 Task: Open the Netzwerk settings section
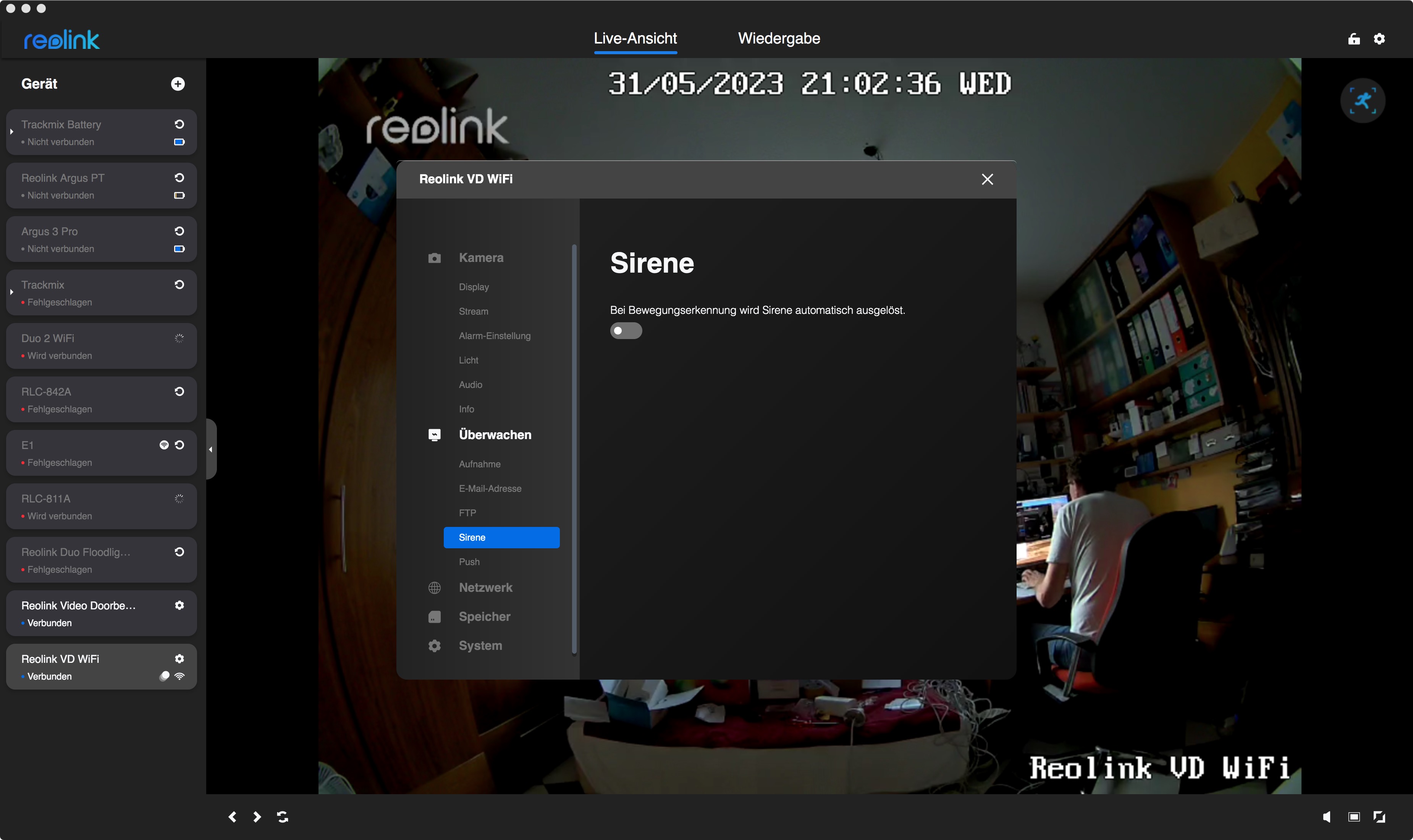(x=485, y=588)
